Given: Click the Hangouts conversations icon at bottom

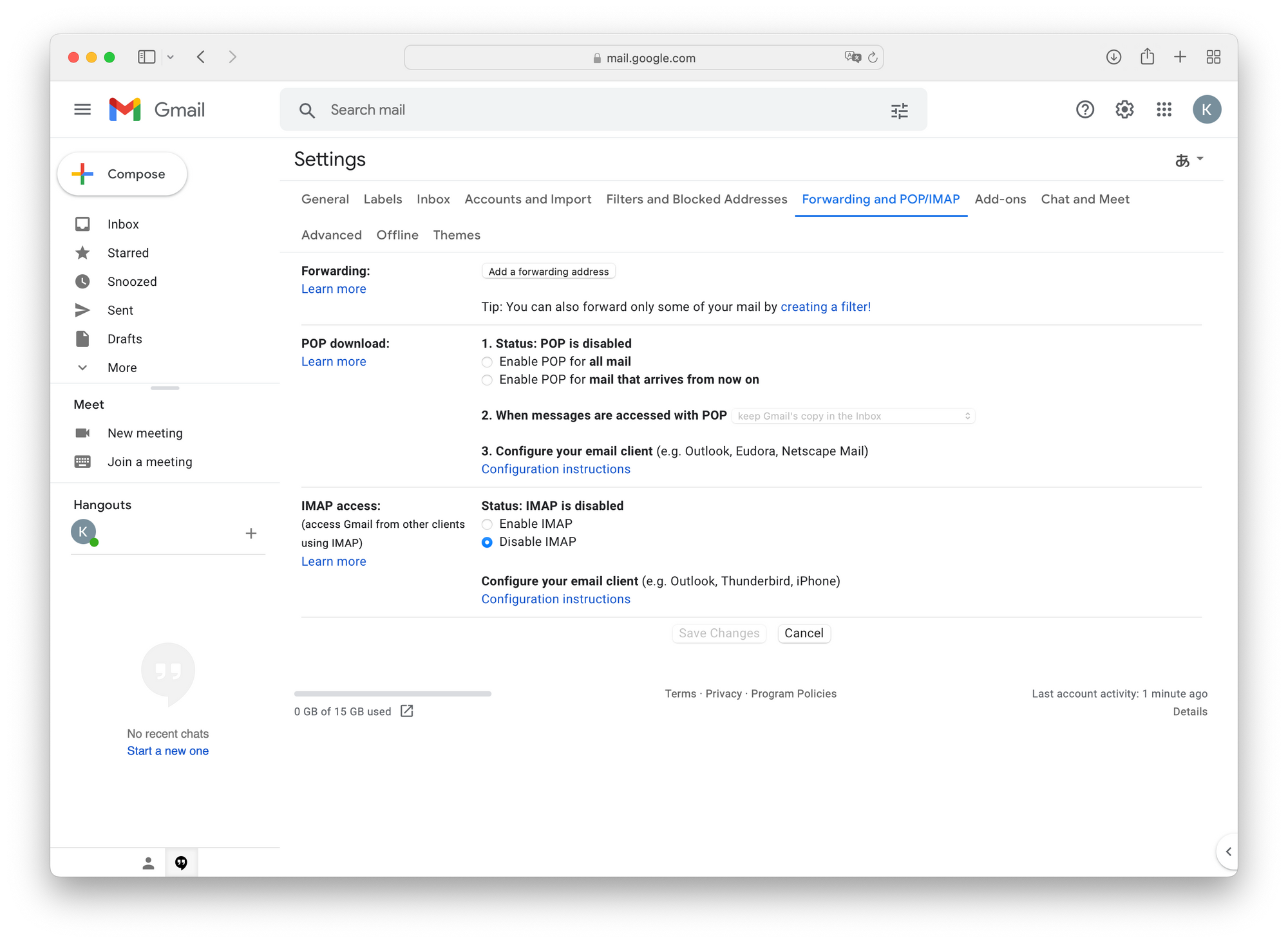Looking at the screenshot, I should [182, 863].
